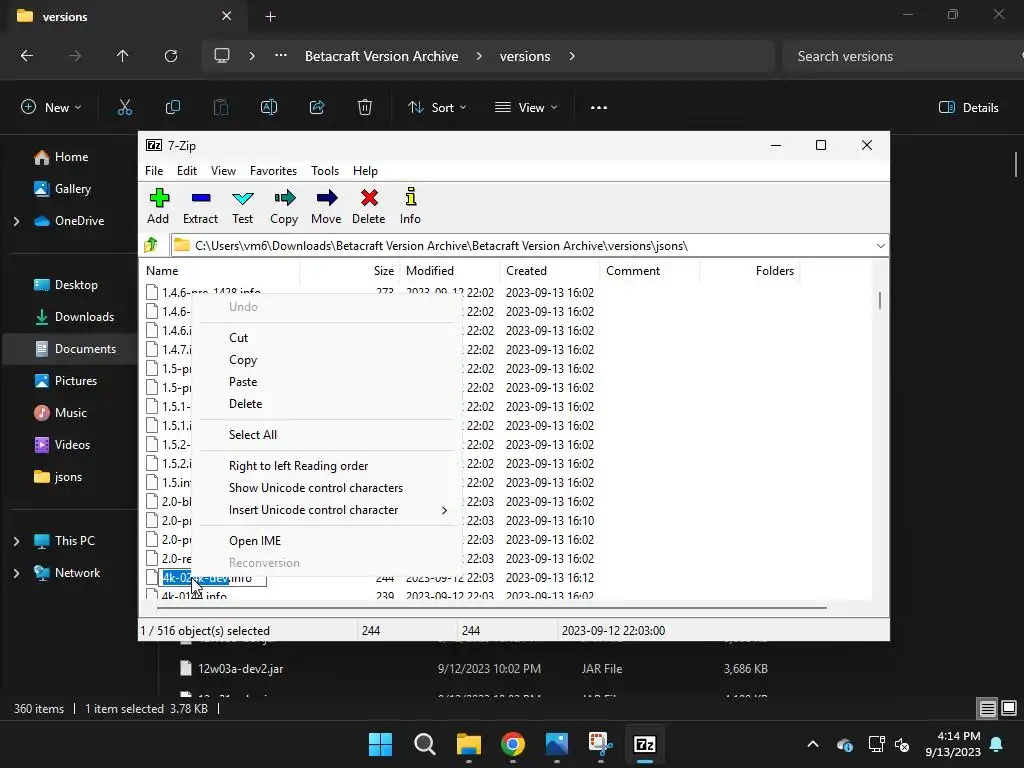Open Explorer's See more toolbar options
1024x768 pixels.
click(x=599, y=108)
